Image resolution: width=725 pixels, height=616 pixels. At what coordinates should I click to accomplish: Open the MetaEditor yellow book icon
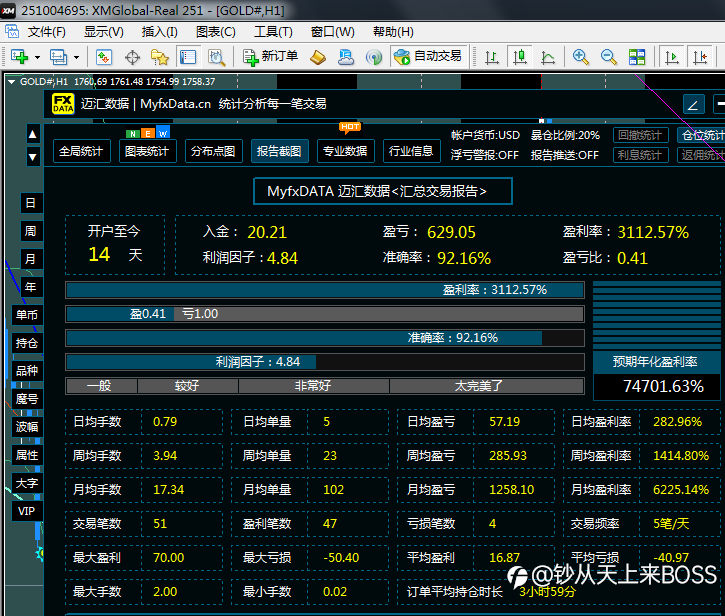(x=318, y=57)
